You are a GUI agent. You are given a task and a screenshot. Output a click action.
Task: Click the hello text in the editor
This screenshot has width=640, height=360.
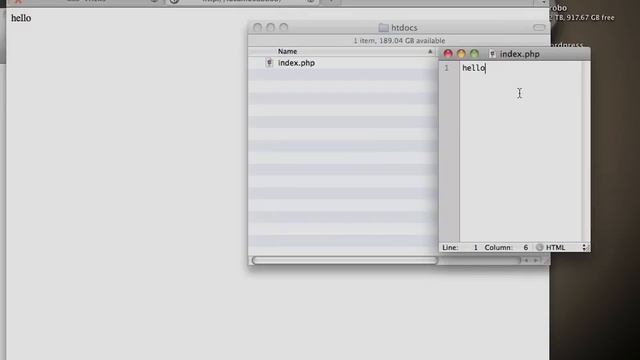(x=473, y=68)
